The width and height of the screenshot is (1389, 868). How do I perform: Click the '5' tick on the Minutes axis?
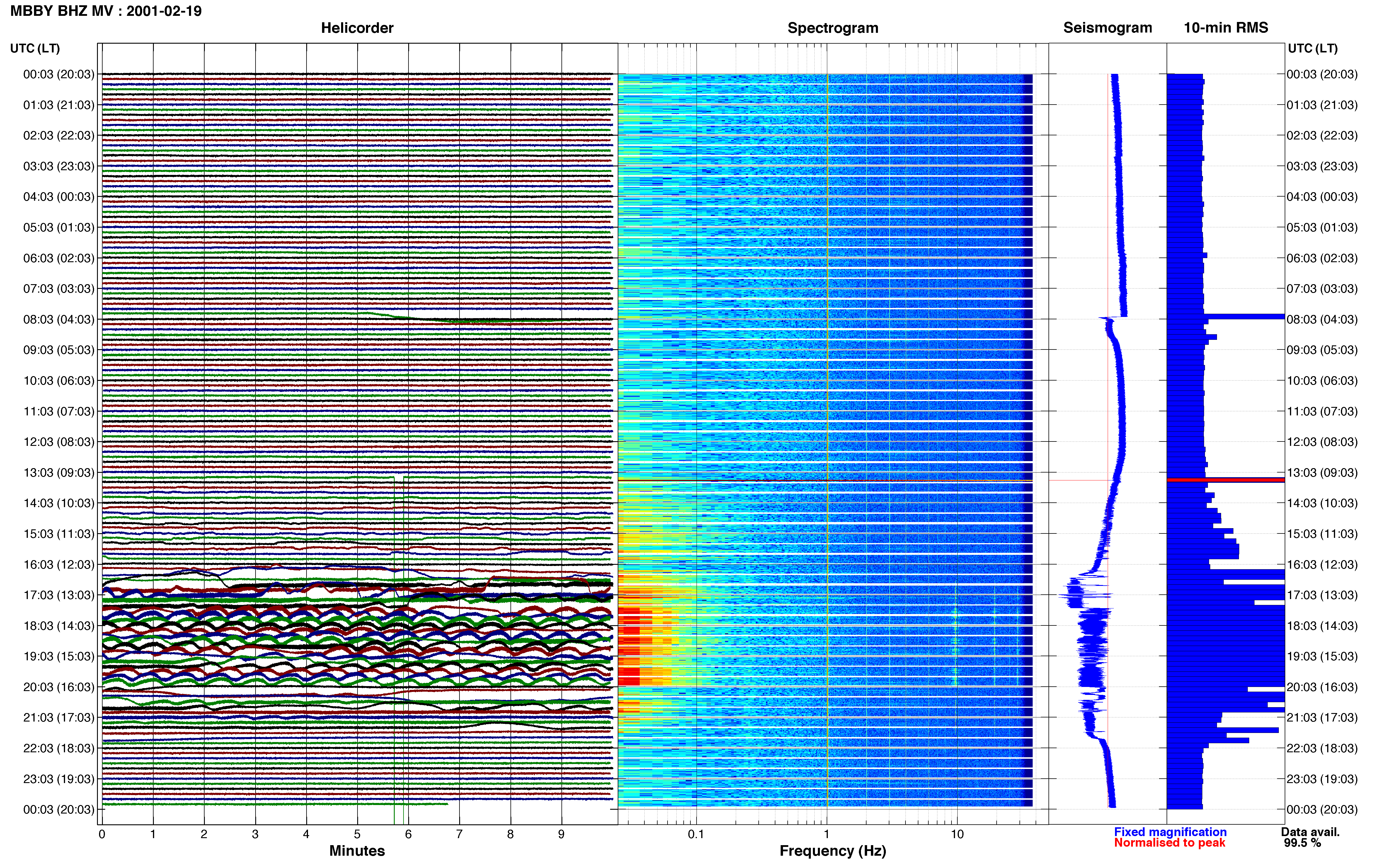(357, 834)
